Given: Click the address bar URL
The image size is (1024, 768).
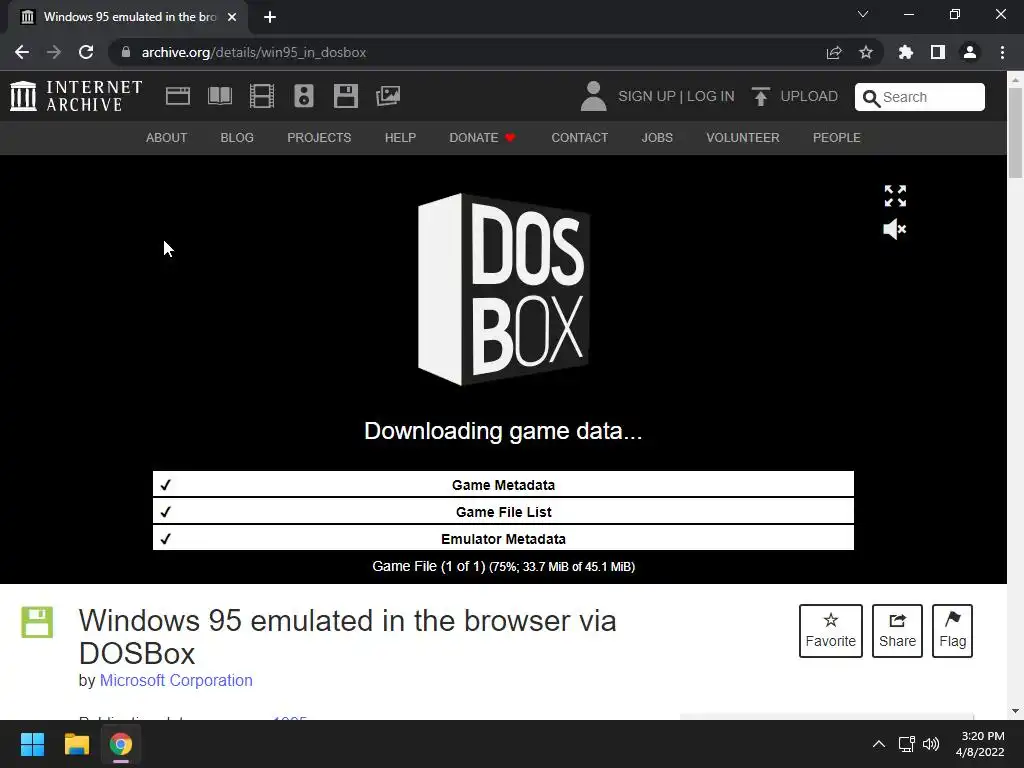Looking at the screenshot, I should point(254,52).
